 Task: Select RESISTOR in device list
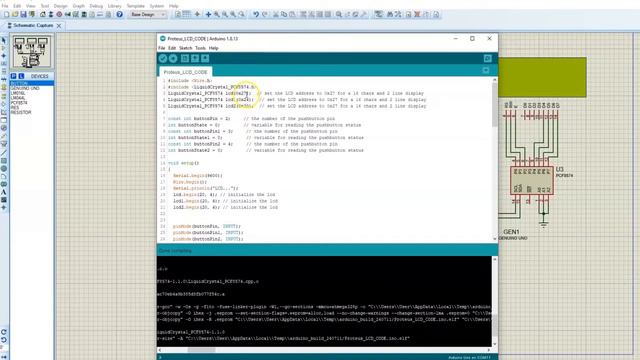pos(21,112)
